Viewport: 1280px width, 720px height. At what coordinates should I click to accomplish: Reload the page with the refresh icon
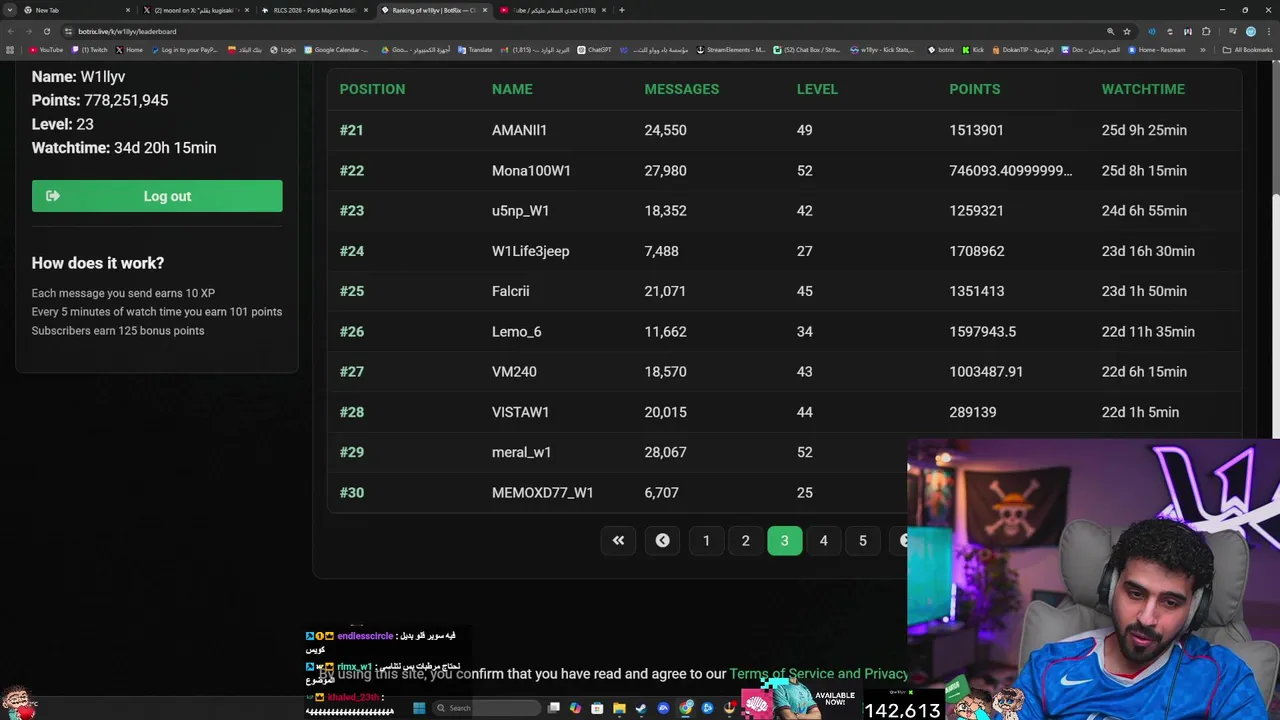[x=47, y=31]
